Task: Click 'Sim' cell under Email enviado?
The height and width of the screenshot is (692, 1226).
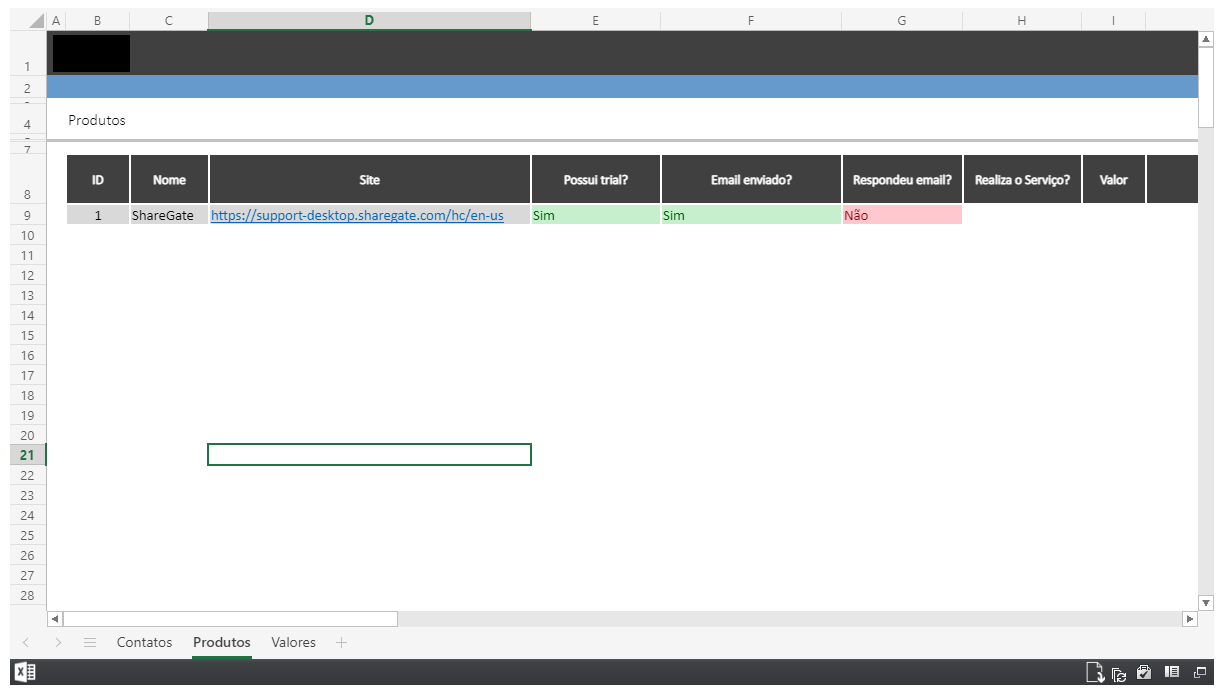Action: [751, 215]
